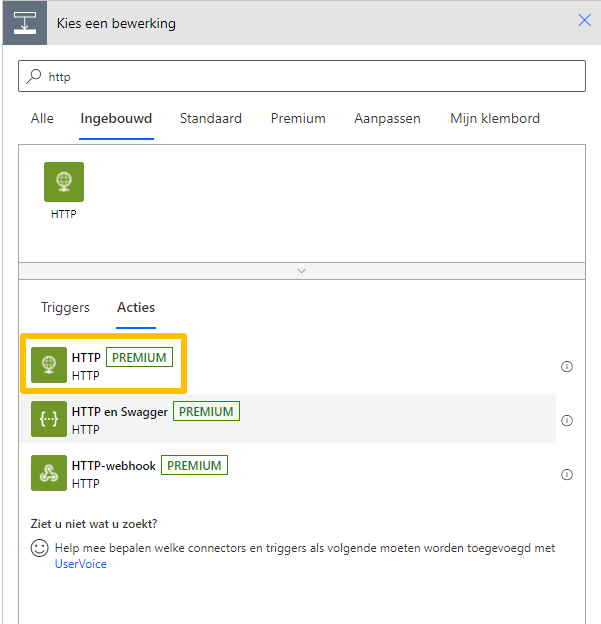Show info for HTTP en Swagger
The image size is (601, 624).
(567, 421)
